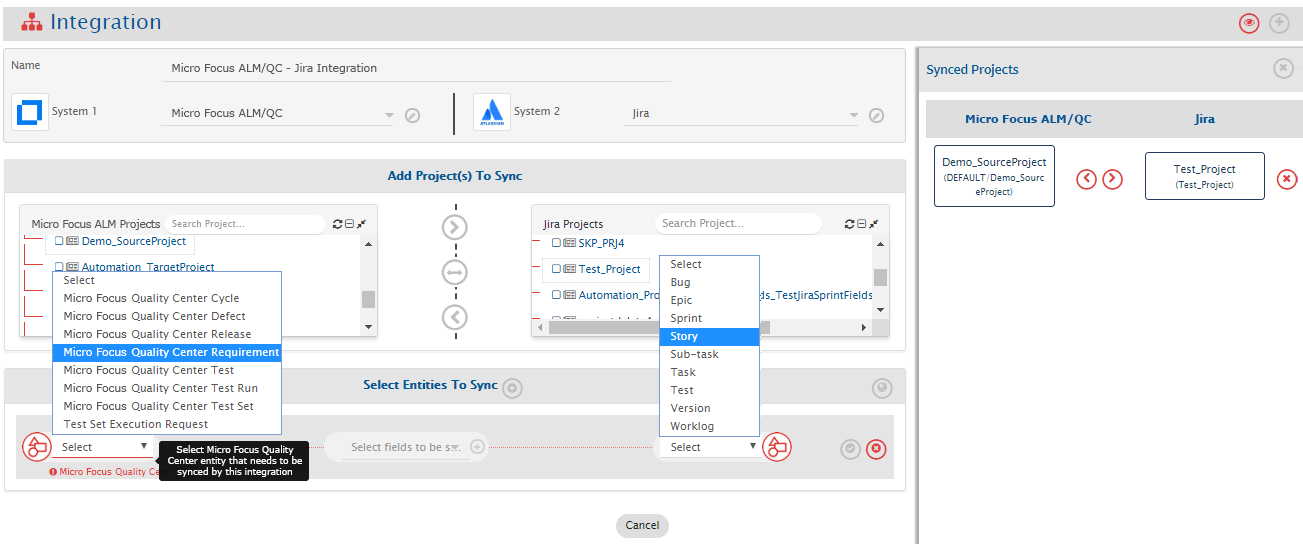
Task: Refresh the Micro Focus ALM Projects list
Action: [x=337, y=224]
